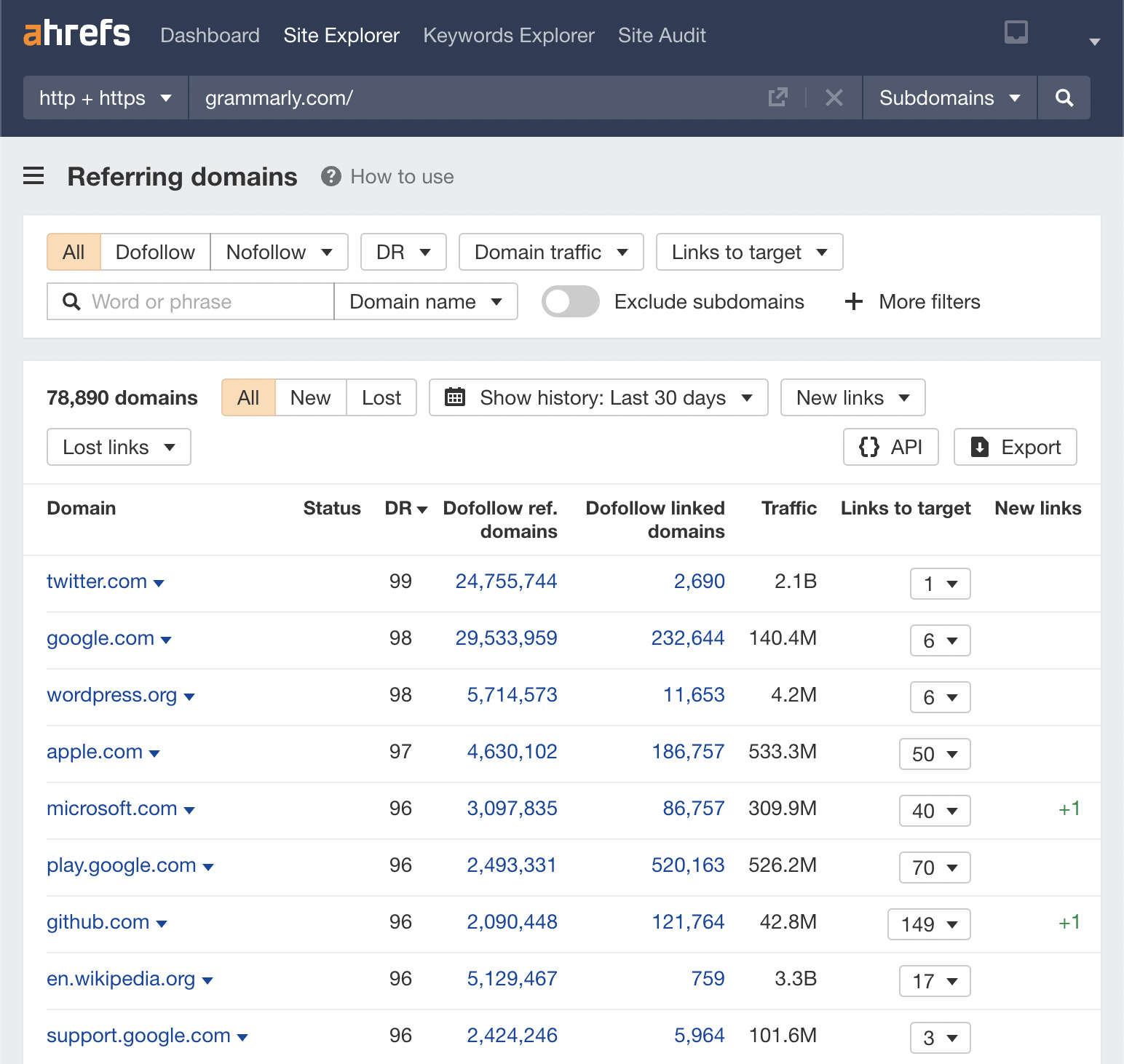Open the Domain traffic filter dropdown
1124x1064 pixels.
(x=550, y=252)
